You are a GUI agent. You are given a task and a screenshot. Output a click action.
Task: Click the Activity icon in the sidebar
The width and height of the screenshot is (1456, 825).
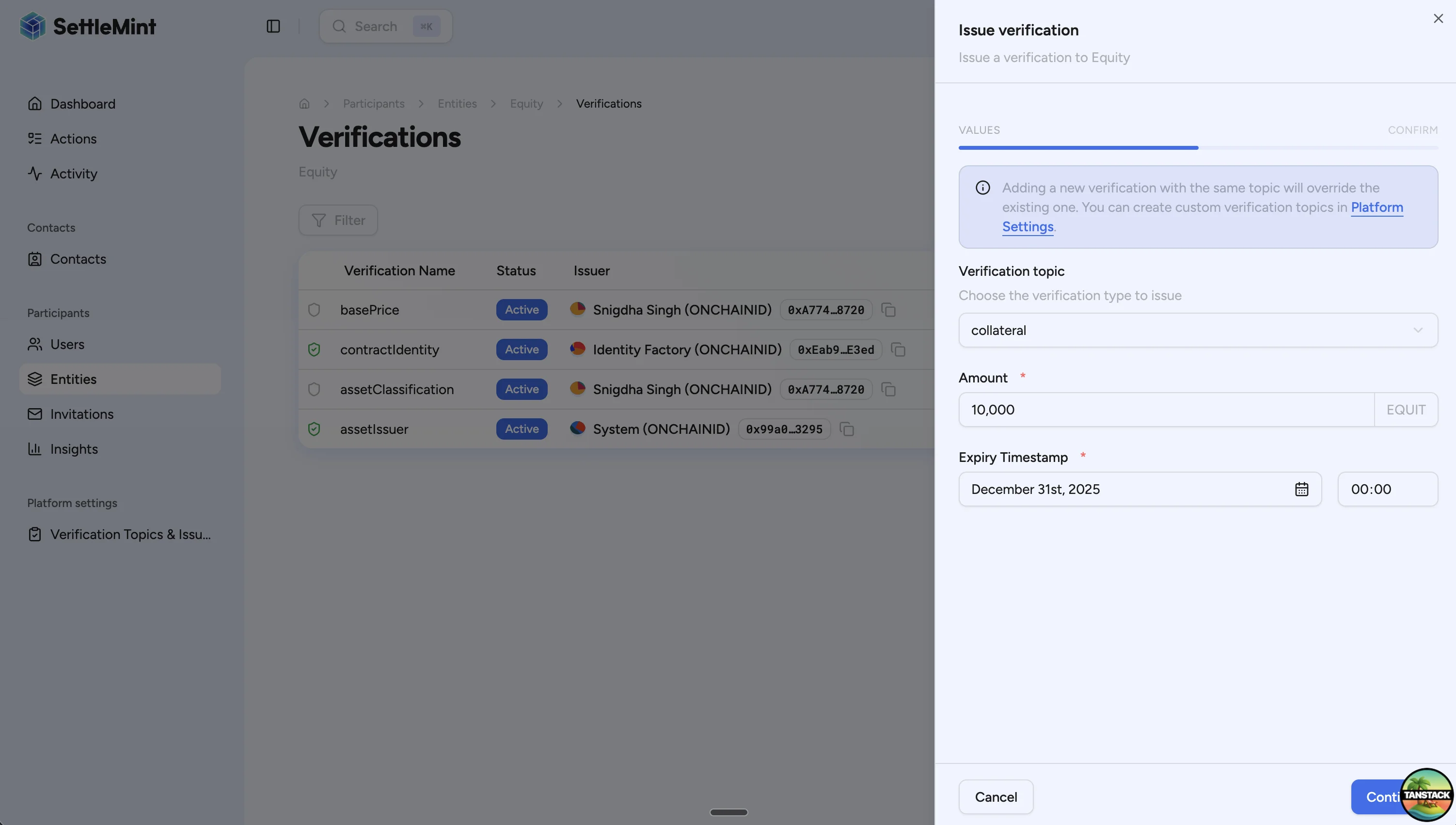[x=34, y=174]
